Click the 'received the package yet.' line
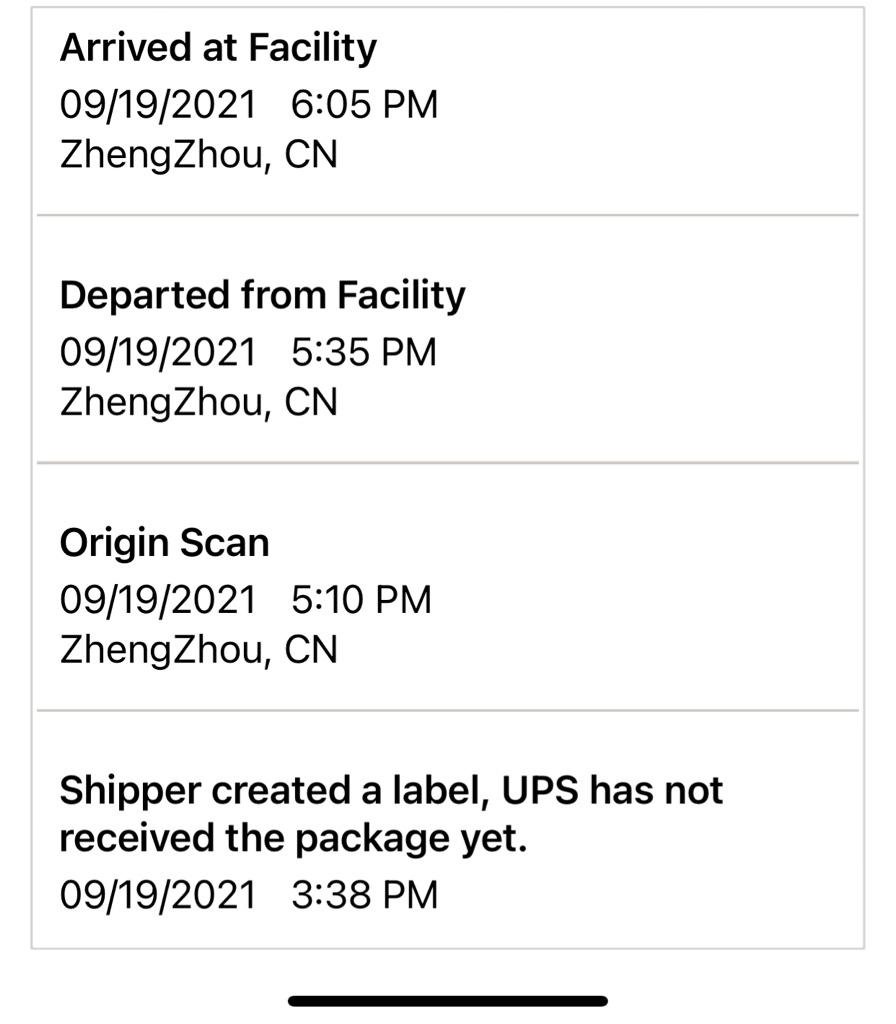The image size is (896, 1024). (x=292, y=838)
